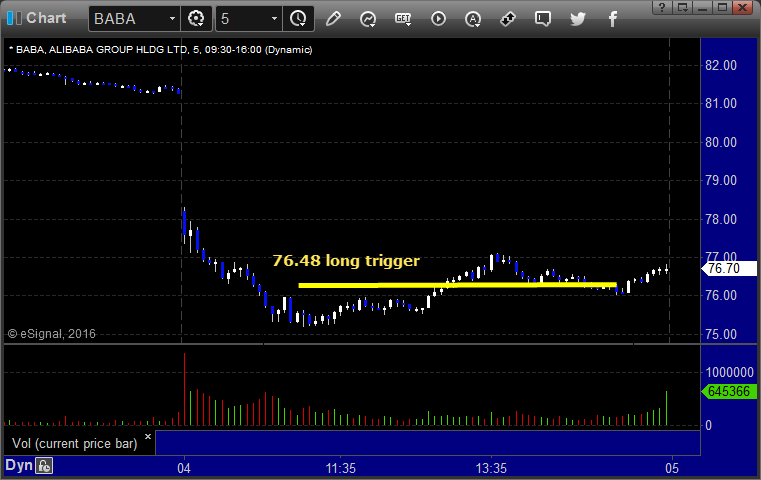Click the 11:35 time axis label
Viewport: 761px width, 480px height.
[x=341, y=468]
